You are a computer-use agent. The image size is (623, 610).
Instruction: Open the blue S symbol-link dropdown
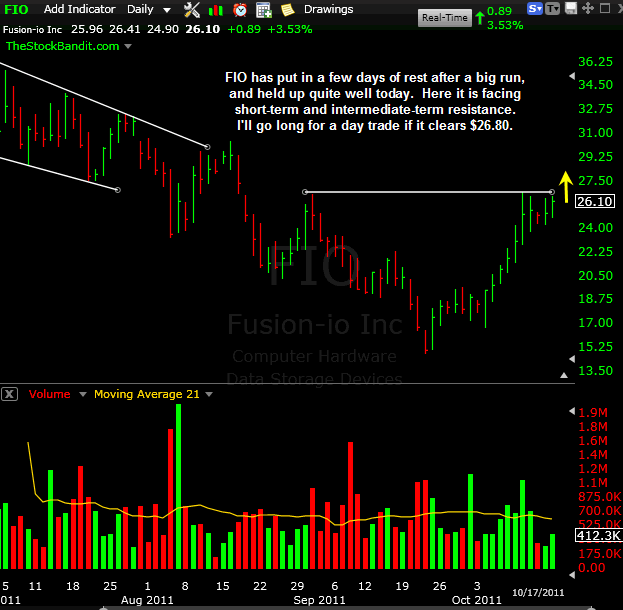[x=536, y=9]
